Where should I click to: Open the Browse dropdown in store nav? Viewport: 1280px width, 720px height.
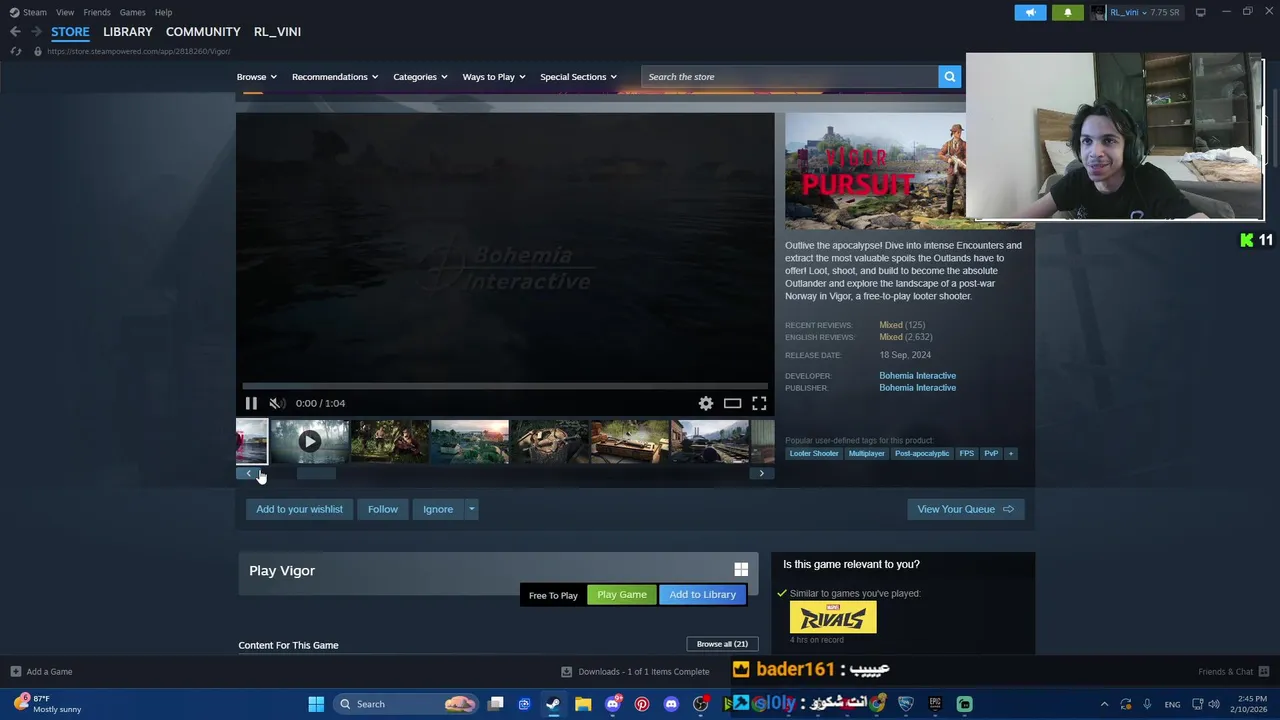coord(257,77)
